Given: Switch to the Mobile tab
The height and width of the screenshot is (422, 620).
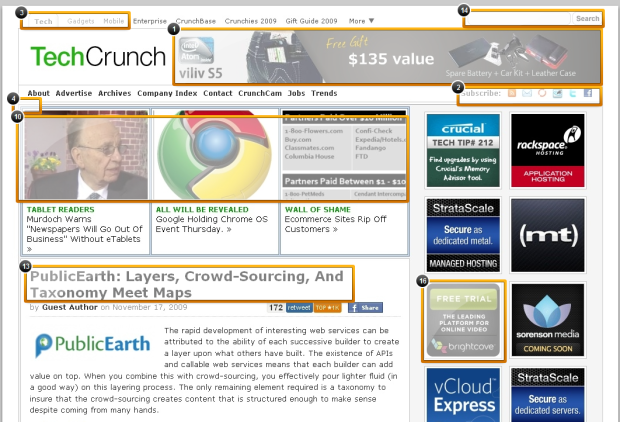Looking at the screenshot, I should [113, 21].
